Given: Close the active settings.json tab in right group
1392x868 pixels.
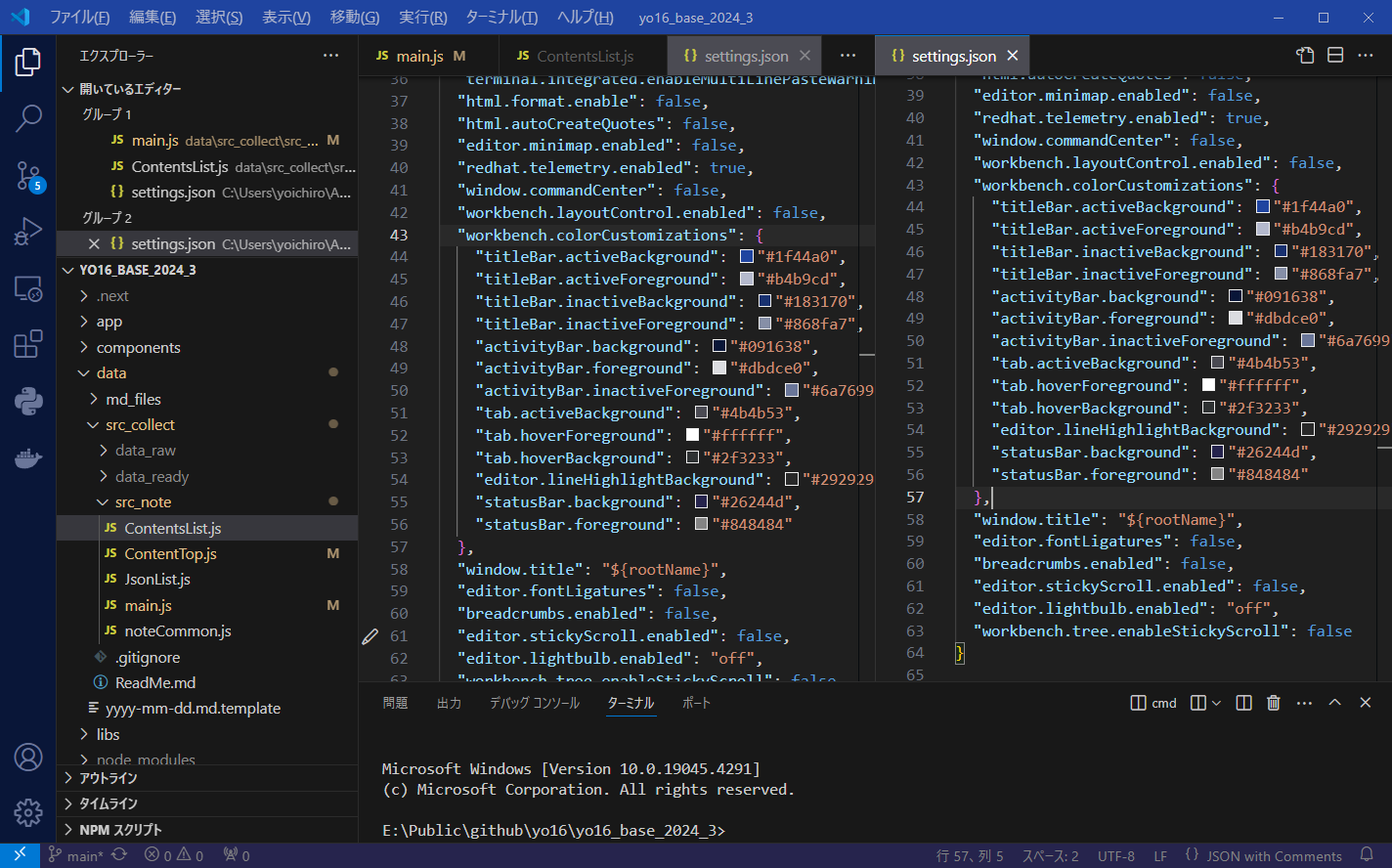Looking at the screenshot, I should point(1013,56).
